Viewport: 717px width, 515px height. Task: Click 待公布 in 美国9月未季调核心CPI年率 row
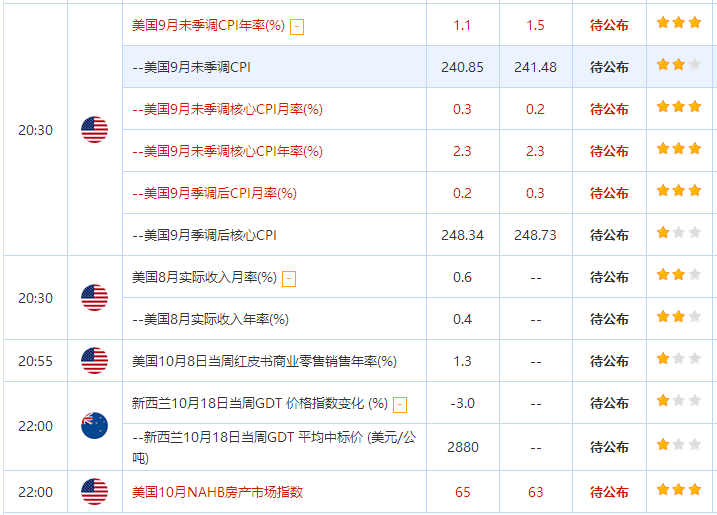tap(609, 151)
